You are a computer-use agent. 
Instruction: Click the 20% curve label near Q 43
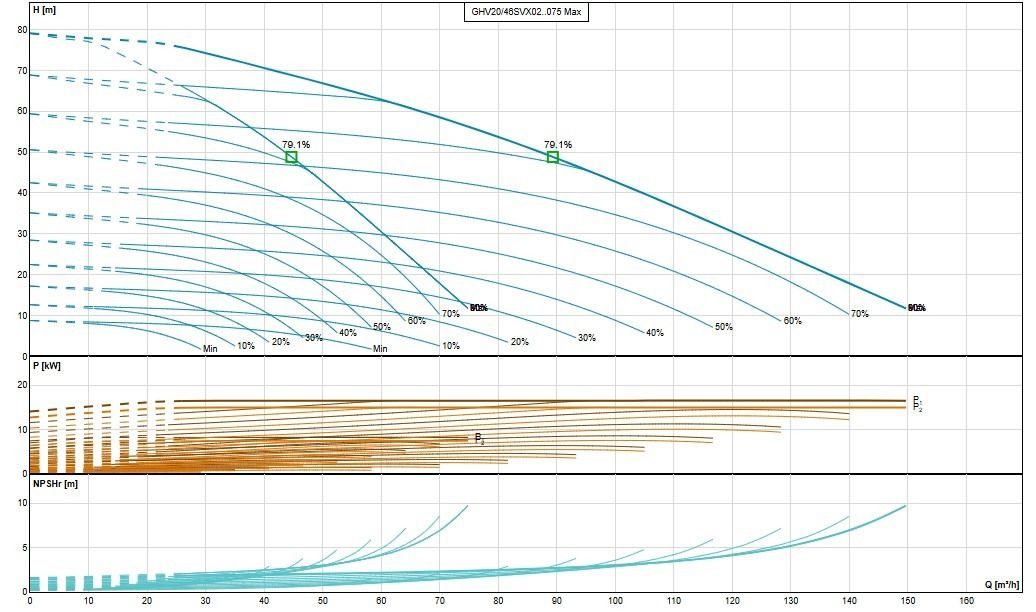pyautogui.click(x=281, y=342)
